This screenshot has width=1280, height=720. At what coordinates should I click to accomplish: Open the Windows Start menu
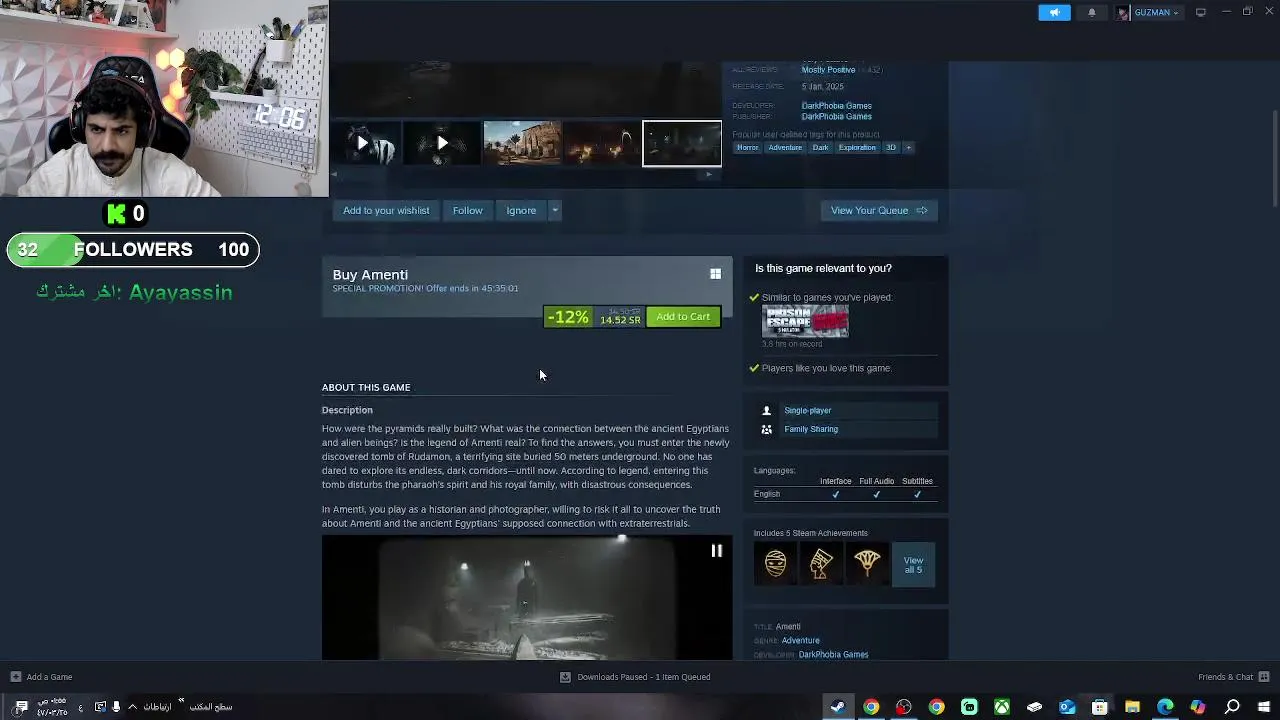point(1264,707)
